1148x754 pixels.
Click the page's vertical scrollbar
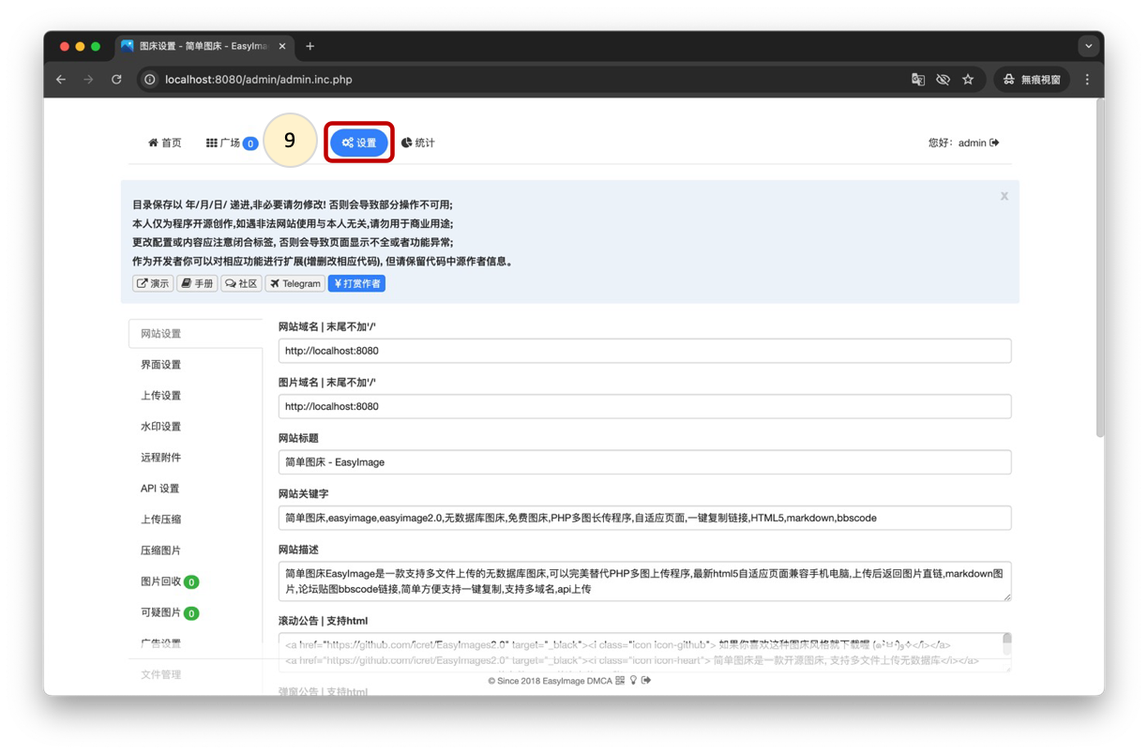coord(1100,270)
